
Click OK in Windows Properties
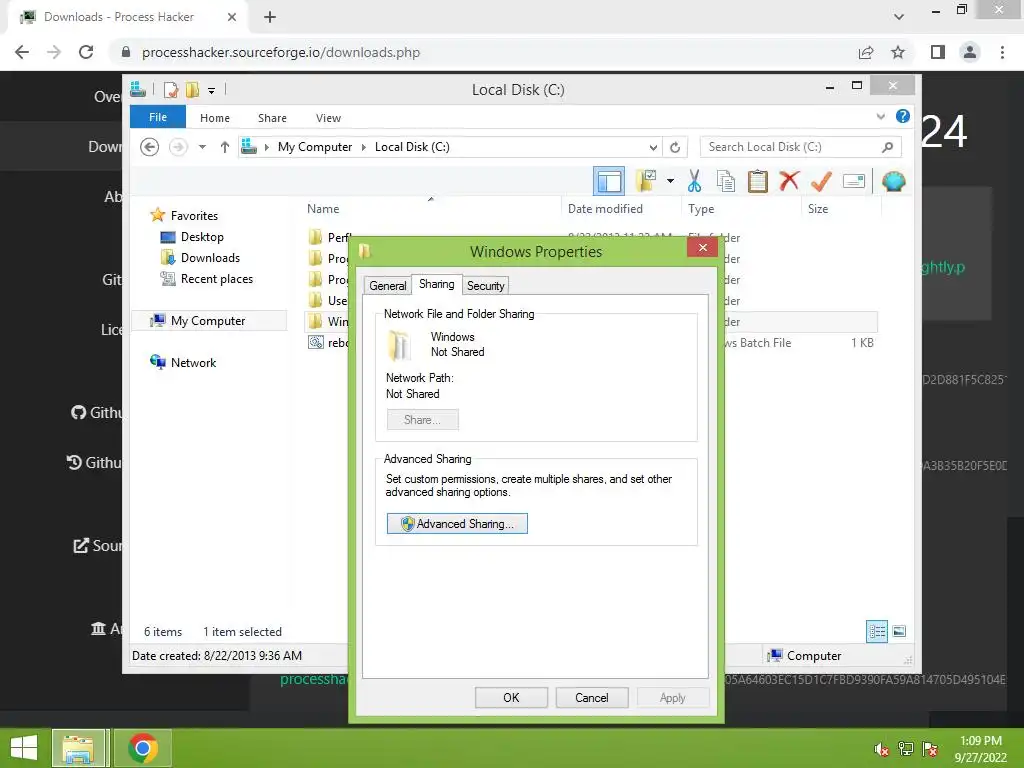511,697
